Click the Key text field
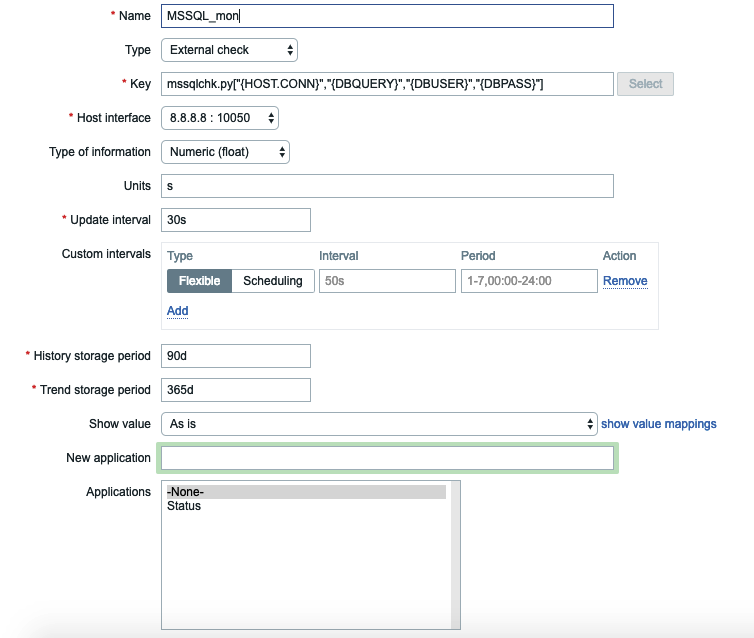 click(386, 84)
